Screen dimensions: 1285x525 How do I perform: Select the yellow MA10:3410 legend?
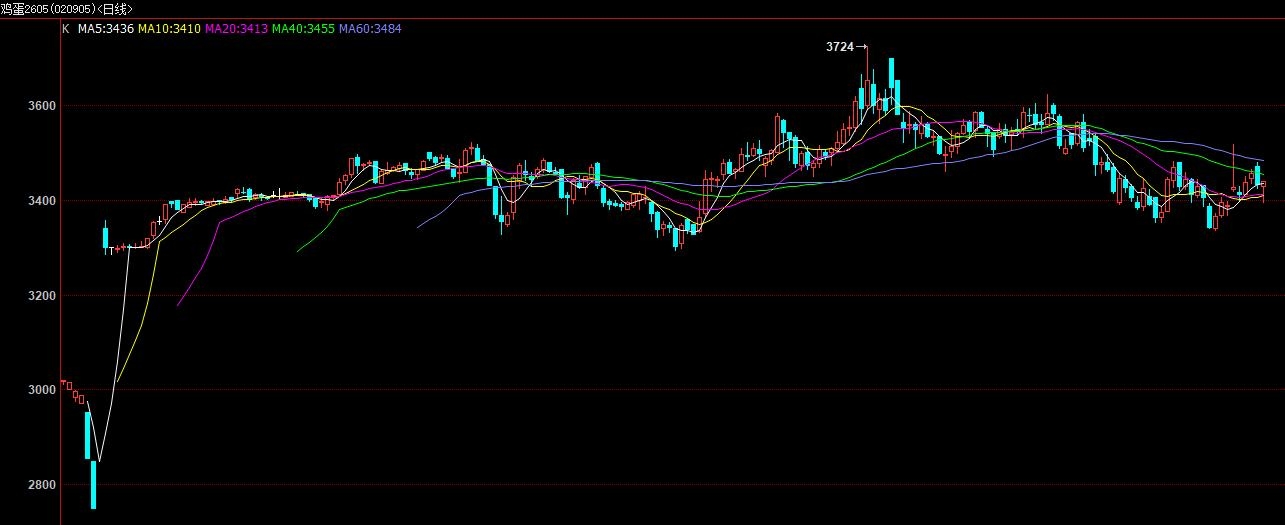(169, 29)
